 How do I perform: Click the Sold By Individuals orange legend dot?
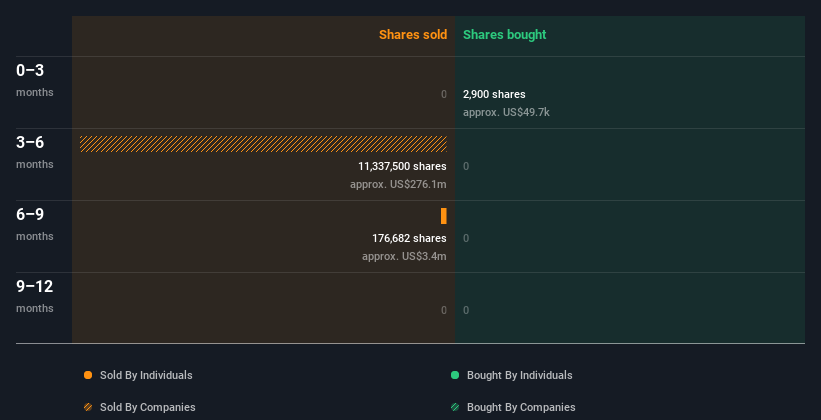pyautogui.click(x=88, y=375)
